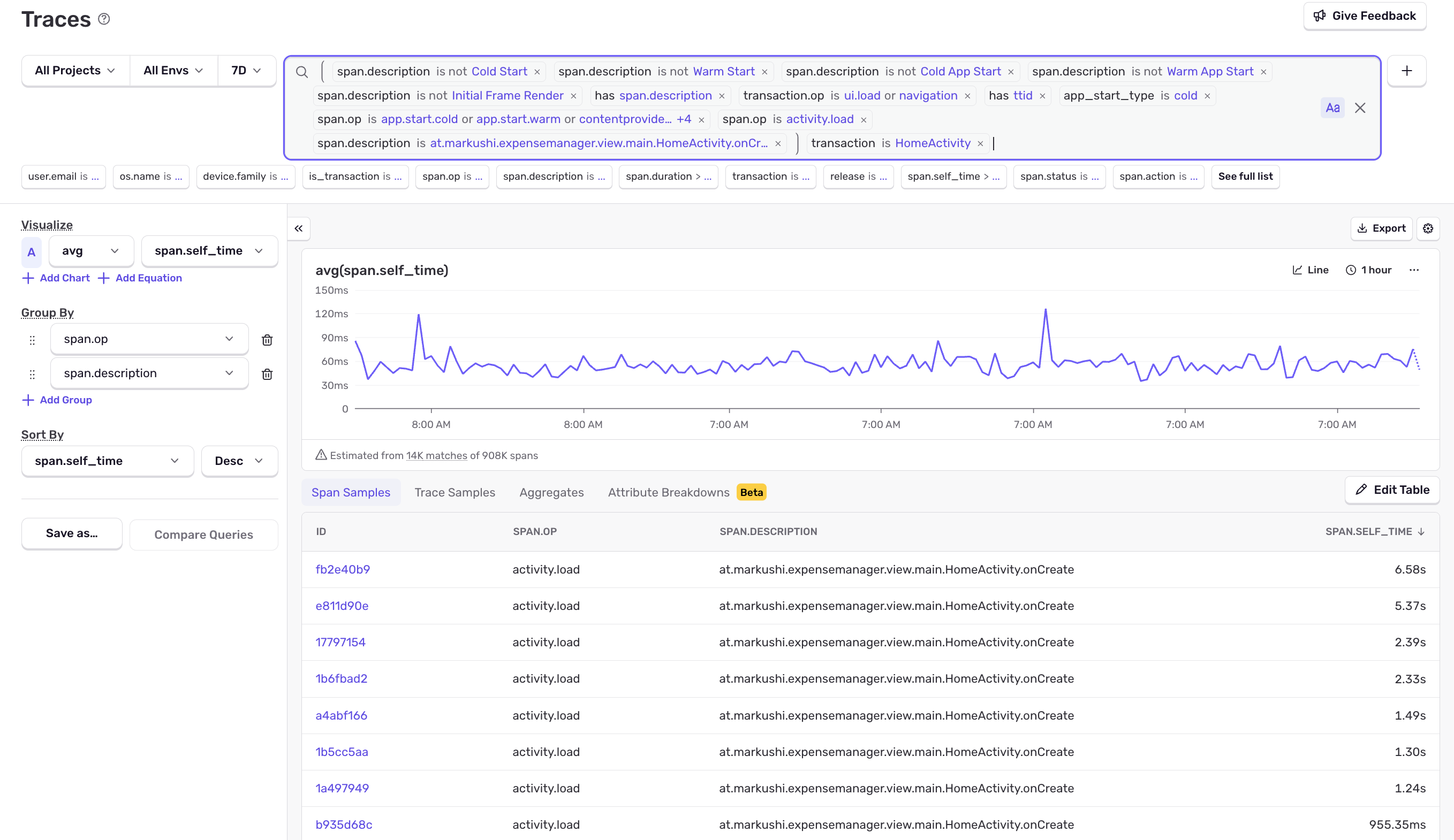
Task: Delete the span.op group by trash icon
Action: [x=267, y=340]
